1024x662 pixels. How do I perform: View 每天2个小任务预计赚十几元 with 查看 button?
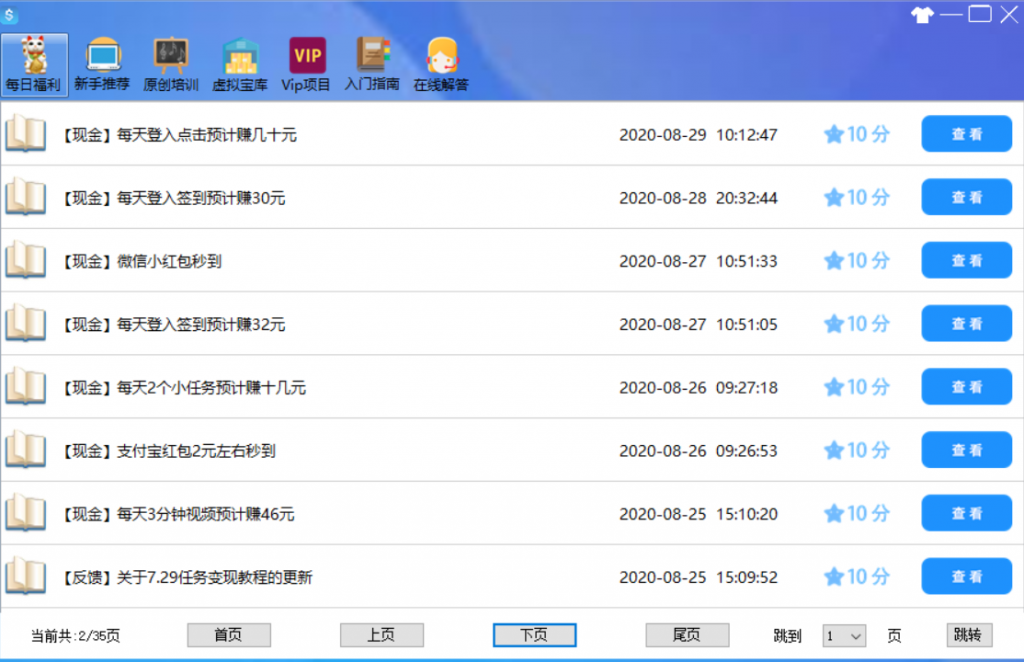967,387
